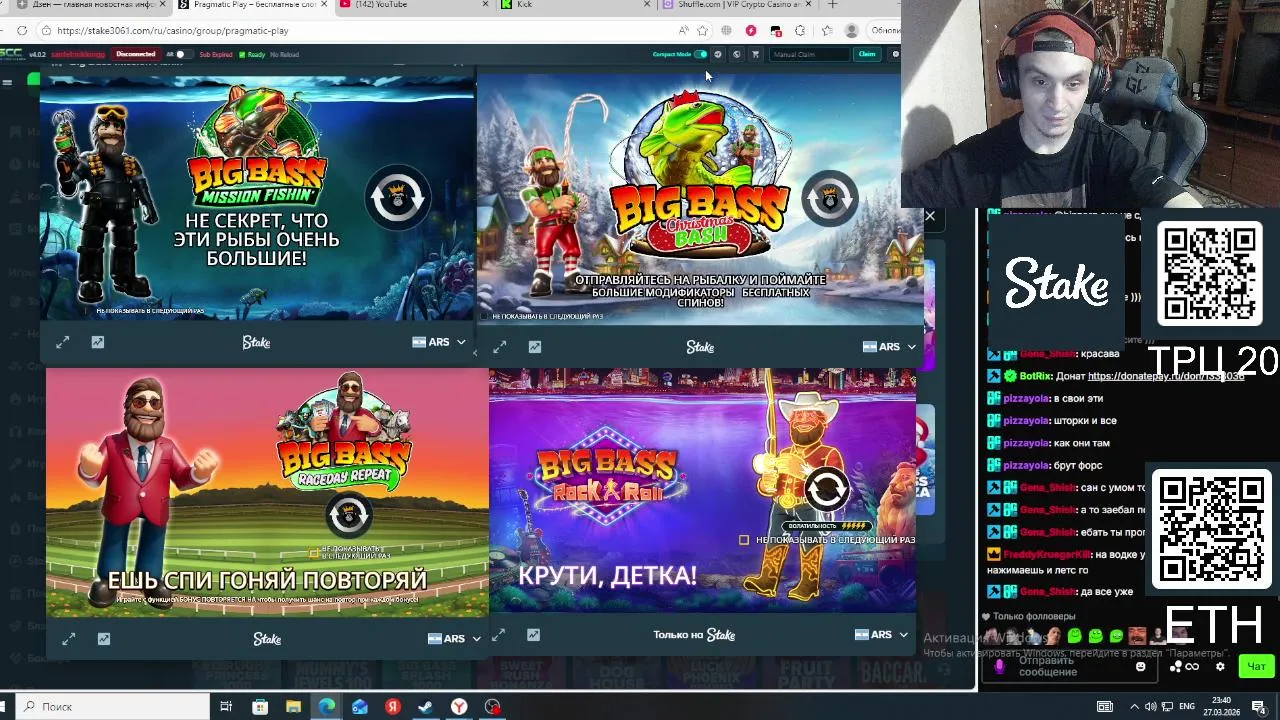Open ARS currency dropdown under Big Bass Raceday Repeat
Screen dimensions: 1280x720
[454, 639]
